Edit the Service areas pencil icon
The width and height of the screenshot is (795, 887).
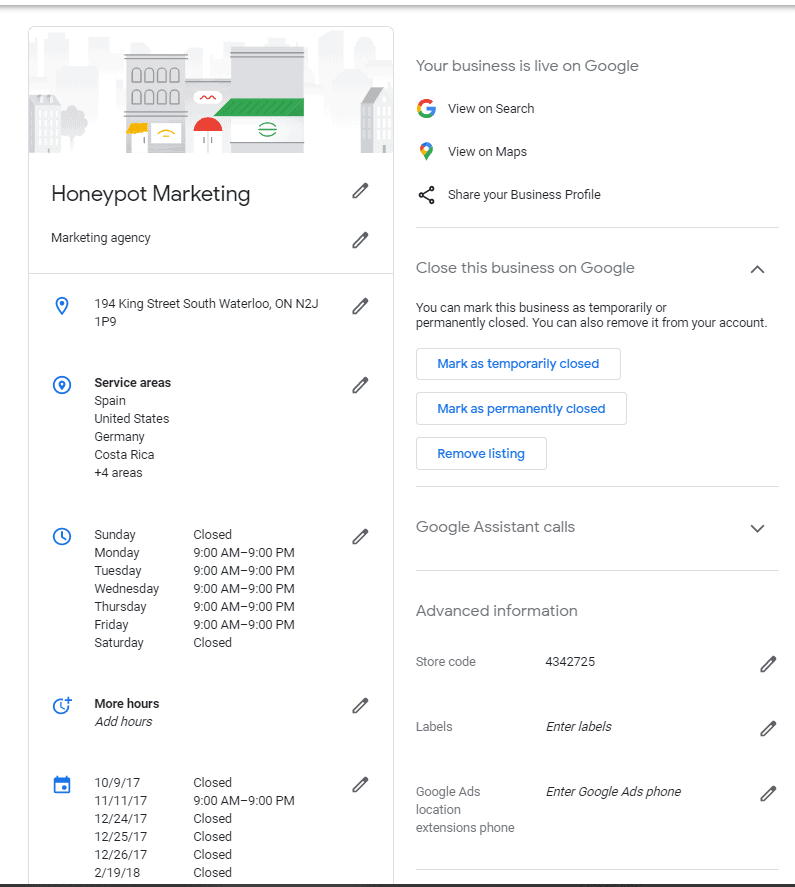click(x=360, y=385)
